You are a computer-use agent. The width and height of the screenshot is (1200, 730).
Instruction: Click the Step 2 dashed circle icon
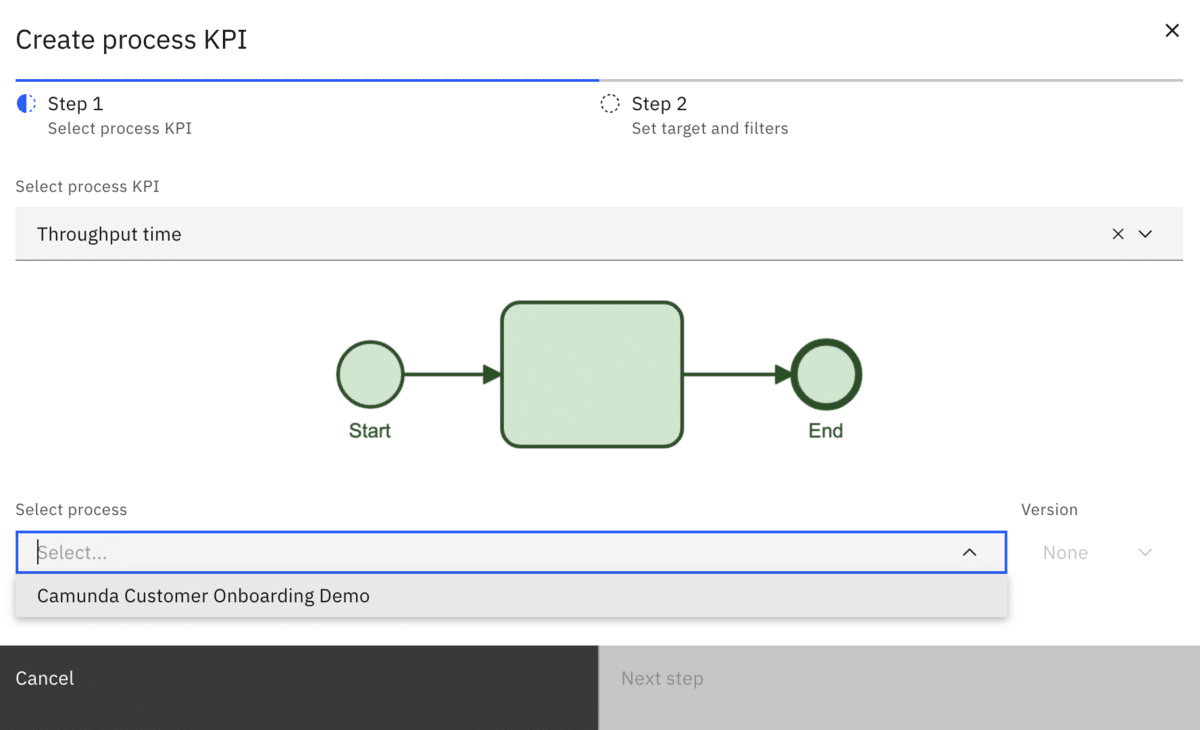point(610,104)
